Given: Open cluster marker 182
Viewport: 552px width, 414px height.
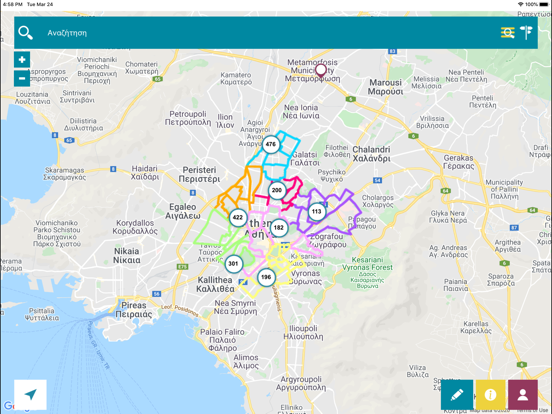Looking at the screenshot, I should (279, 227).
